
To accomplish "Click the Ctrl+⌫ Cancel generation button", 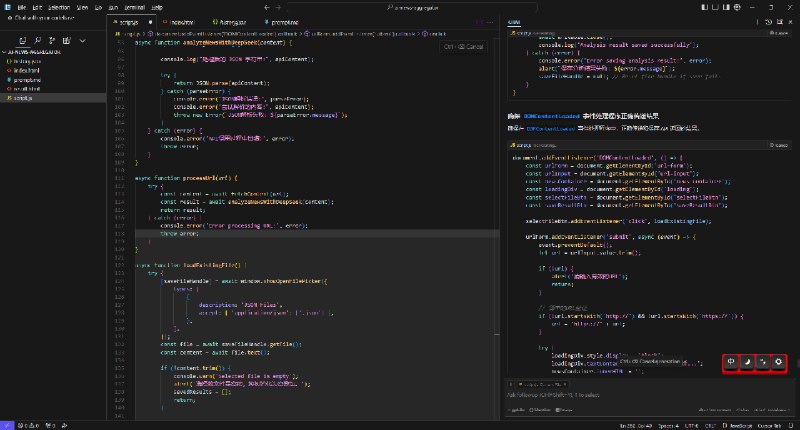I will [x=463, y=46].
